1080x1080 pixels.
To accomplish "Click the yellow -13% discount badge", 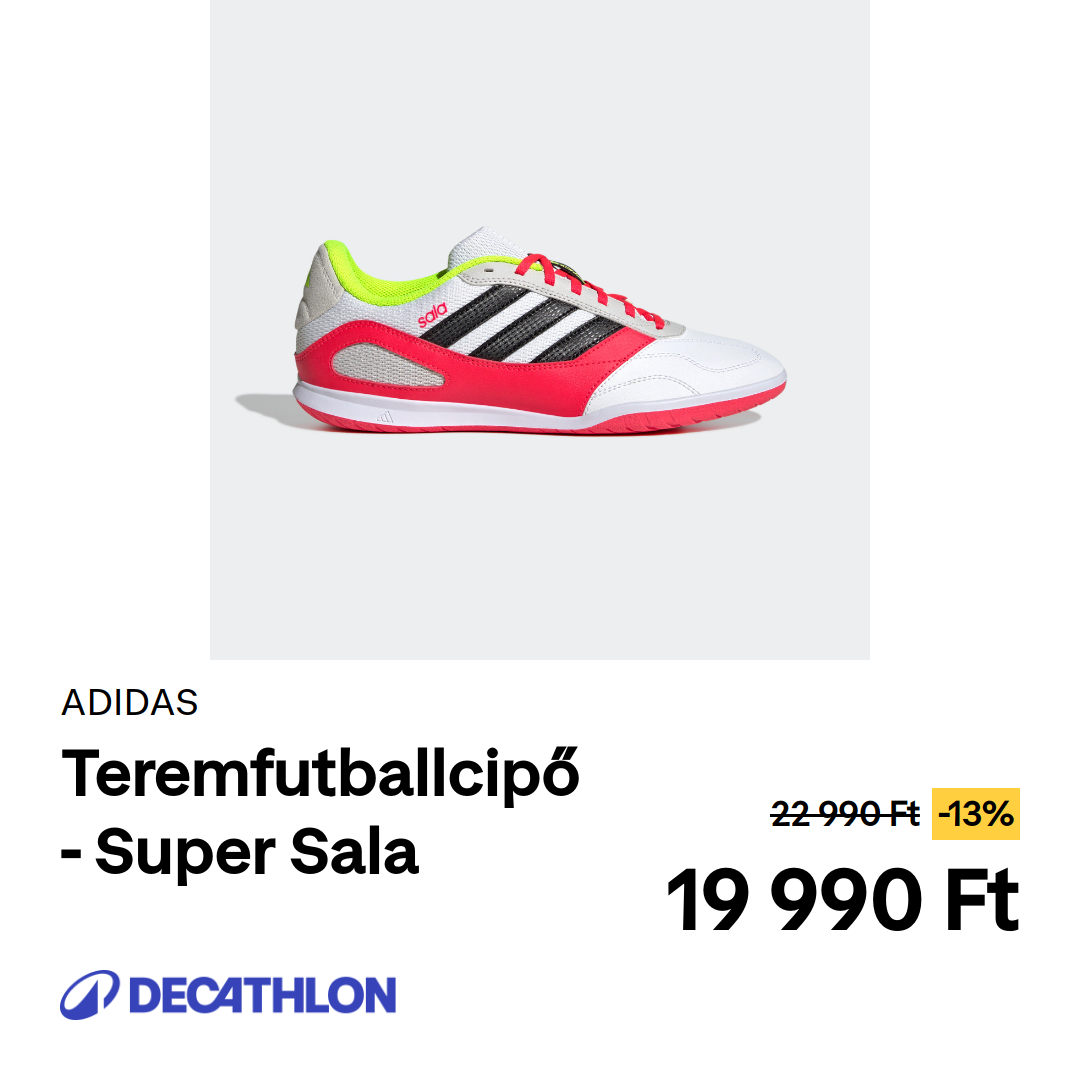I will coord(975,814).
